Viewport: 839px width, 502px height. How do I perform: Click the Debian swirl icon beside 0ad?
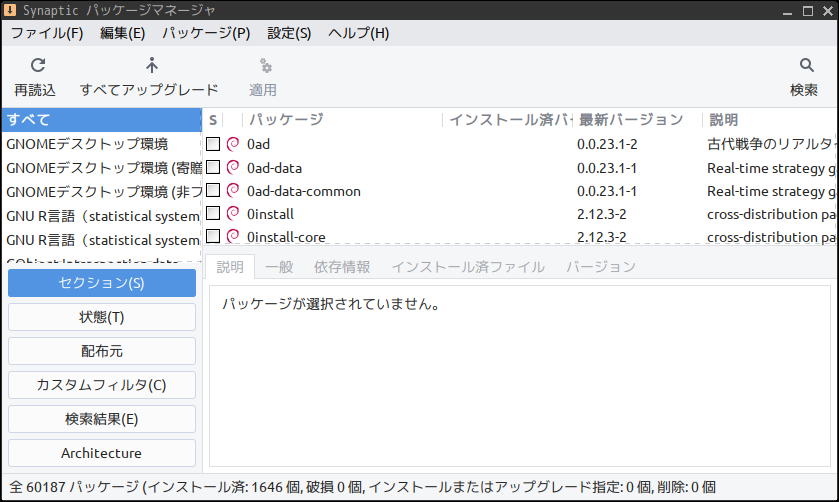[x=233, y=144]
